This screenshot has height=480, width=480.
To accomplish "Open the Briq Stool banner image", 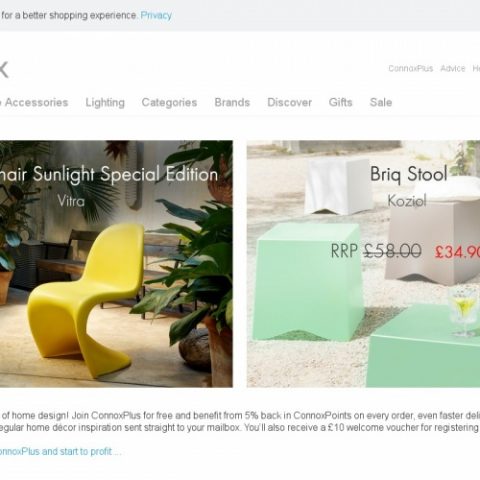I will (x=363, y=264).
